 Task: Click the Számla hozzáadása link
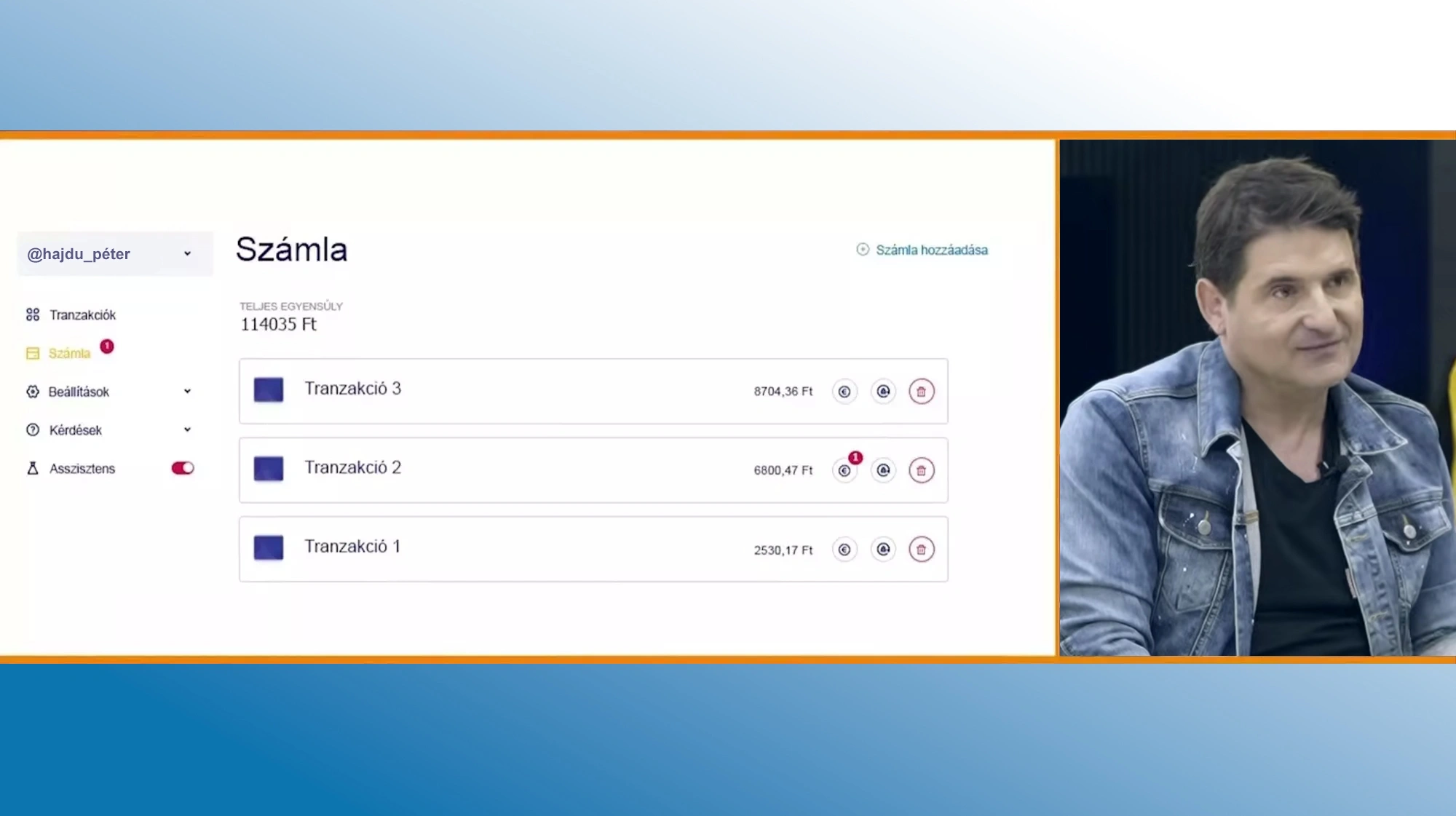[932, 250]
